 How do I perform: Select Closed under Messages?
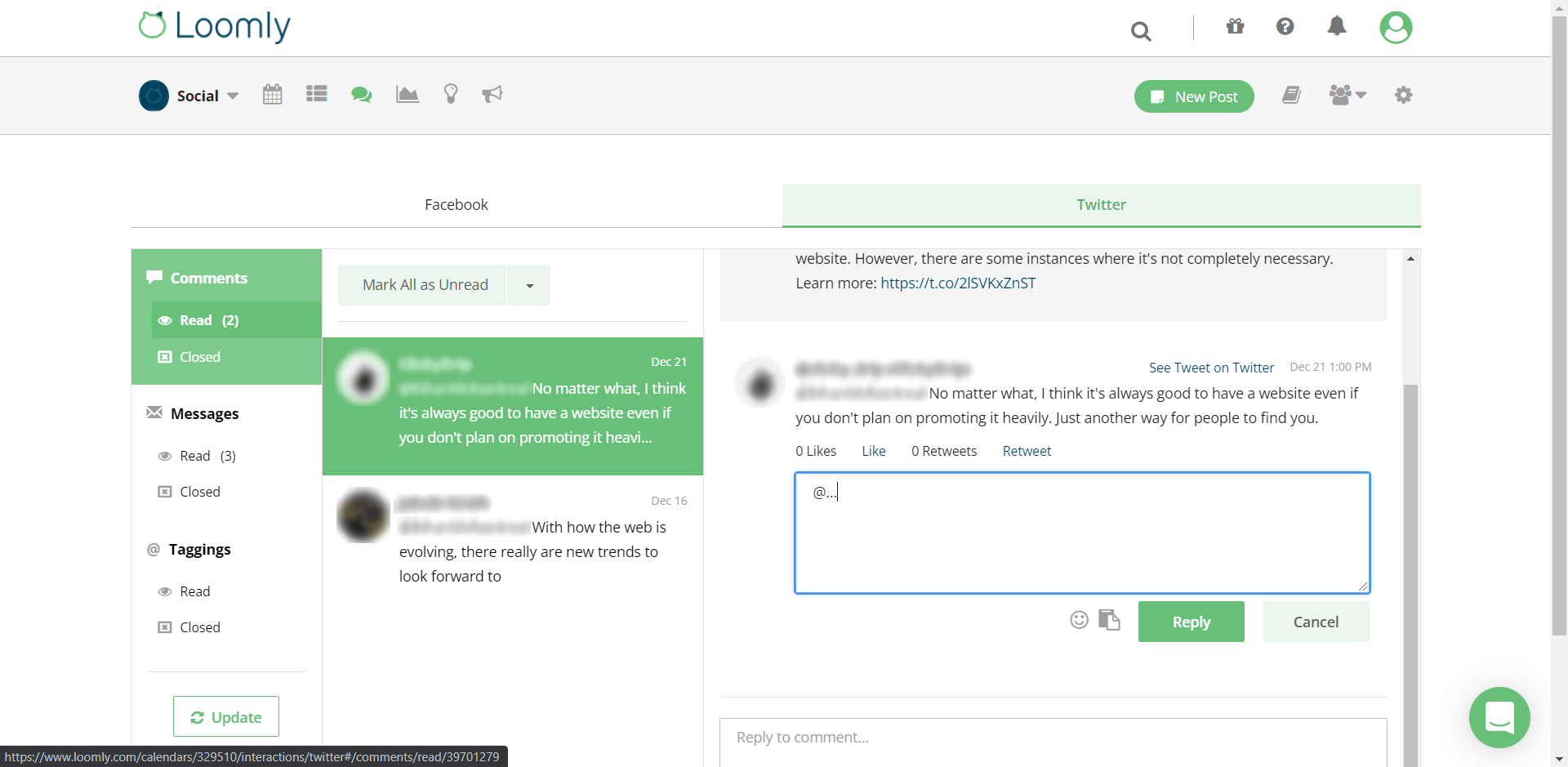pyautogui.click(x=199, y=492)
